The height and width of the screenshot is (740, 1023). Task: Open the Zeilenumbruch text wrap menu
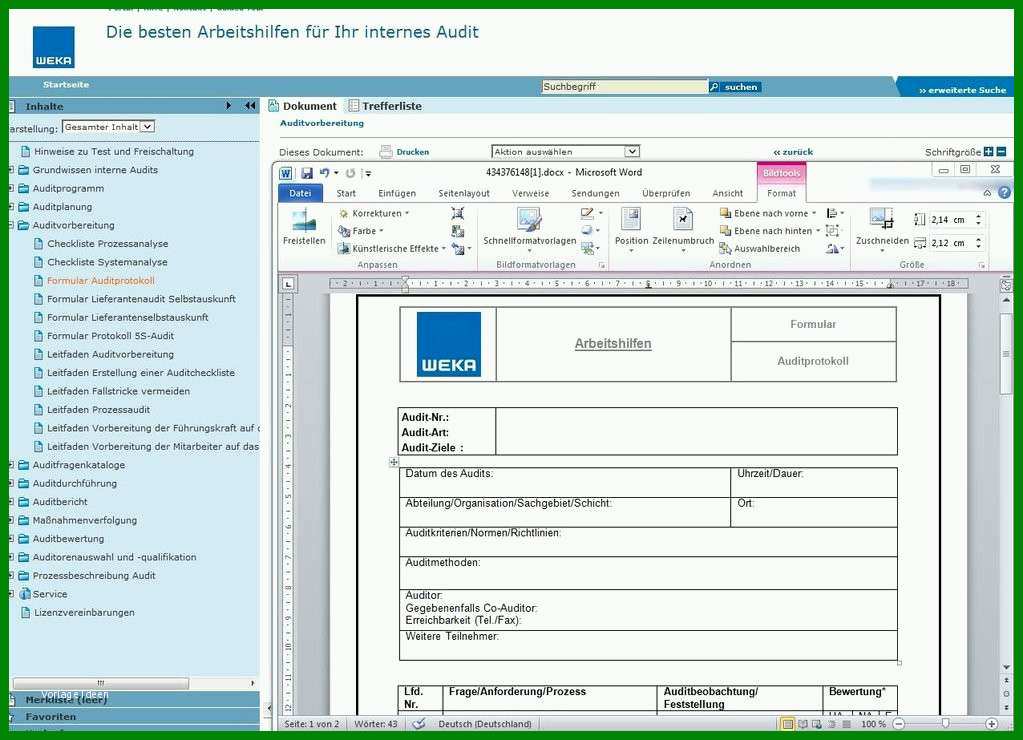click(683, 229)
